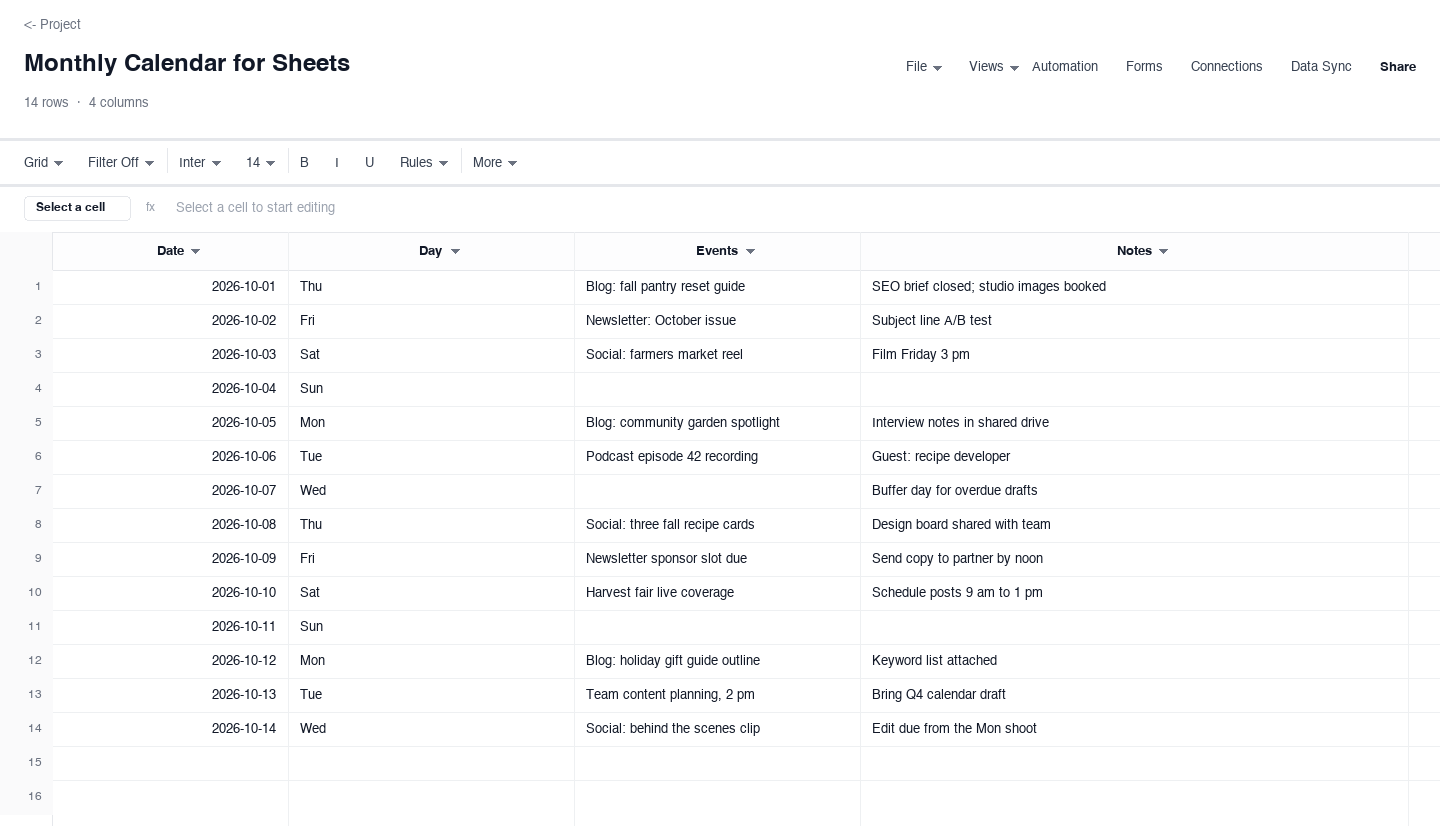Open the Events column header arrow
The height and width of the screenshot is (826, 1440).
point(751,252)
